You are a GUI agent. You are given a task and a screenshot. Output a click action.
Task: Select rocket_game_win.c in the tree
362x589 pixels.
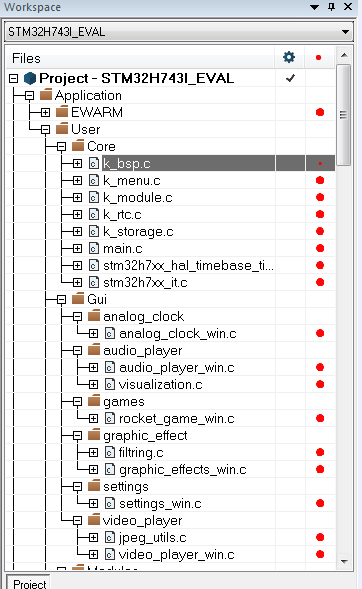(176, 418)
